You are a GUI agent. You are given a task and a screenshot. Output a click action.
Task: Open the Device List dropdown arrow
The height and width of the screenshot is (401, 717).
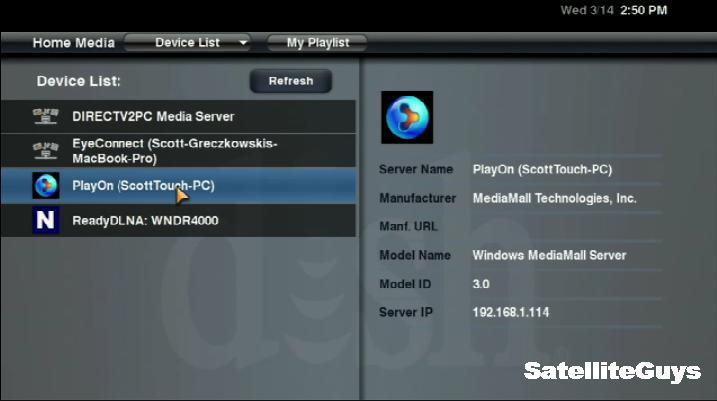pos(243,43)
